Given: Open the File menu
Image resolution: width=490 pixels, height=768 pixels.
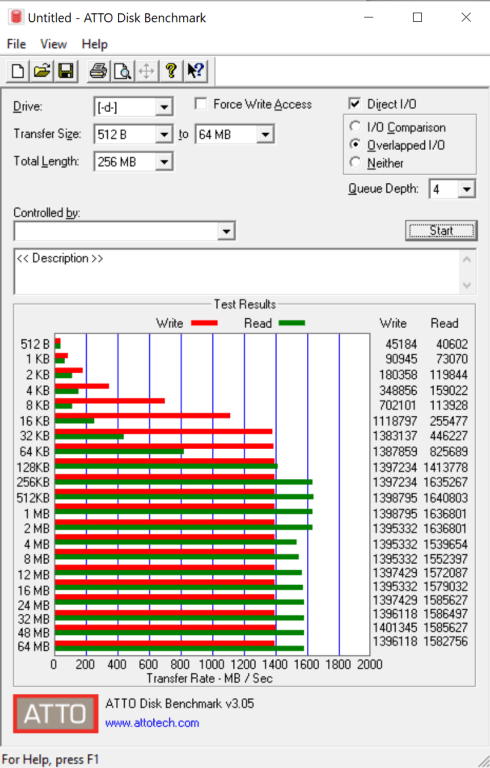Looking at the screenshot, I should click(16, 44).
